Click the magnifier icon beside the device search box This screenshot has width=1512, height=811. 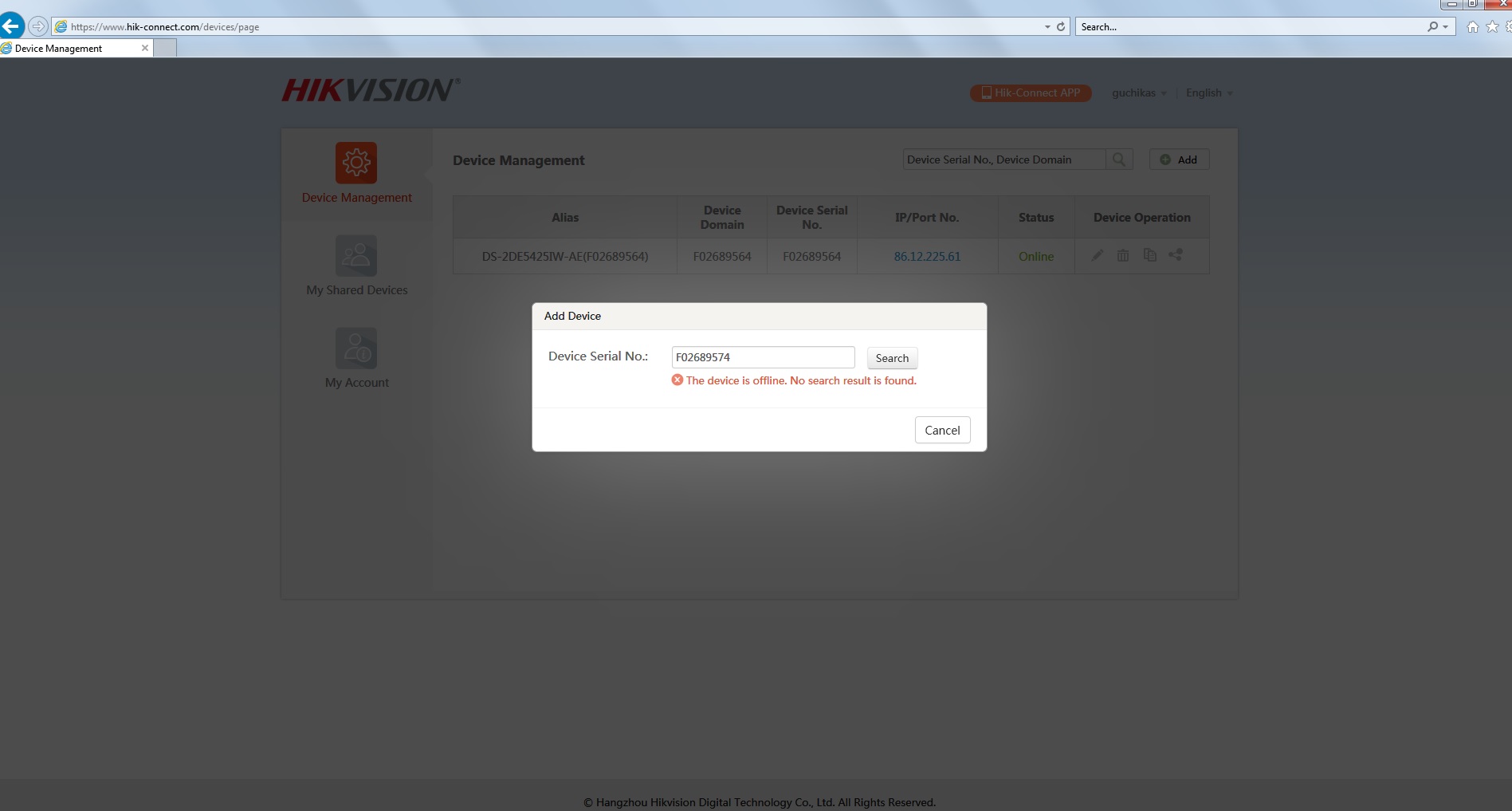[1119, 159]
